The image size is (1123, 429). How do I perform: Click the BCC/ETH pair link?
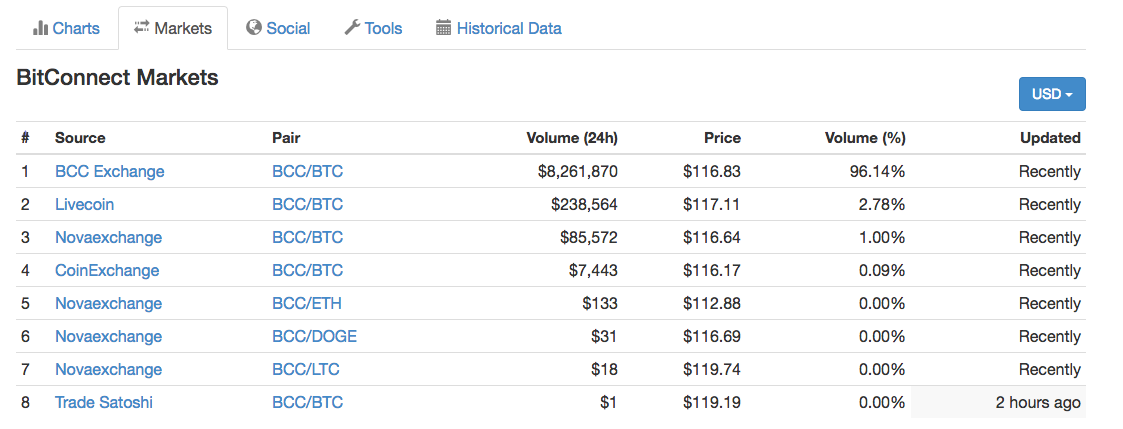[x=307, y=304]
